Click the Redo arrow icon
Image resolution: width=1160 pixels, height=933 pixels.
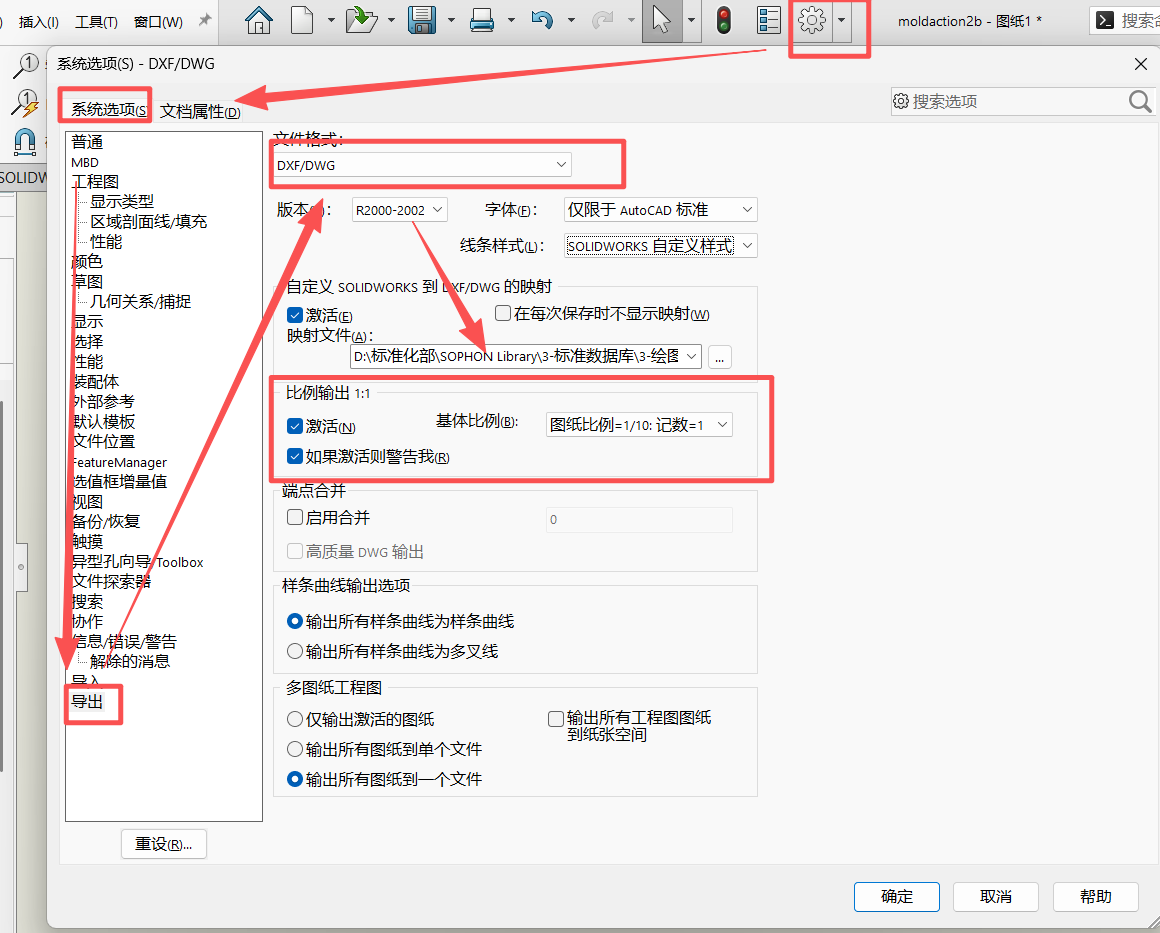[603, 20]
